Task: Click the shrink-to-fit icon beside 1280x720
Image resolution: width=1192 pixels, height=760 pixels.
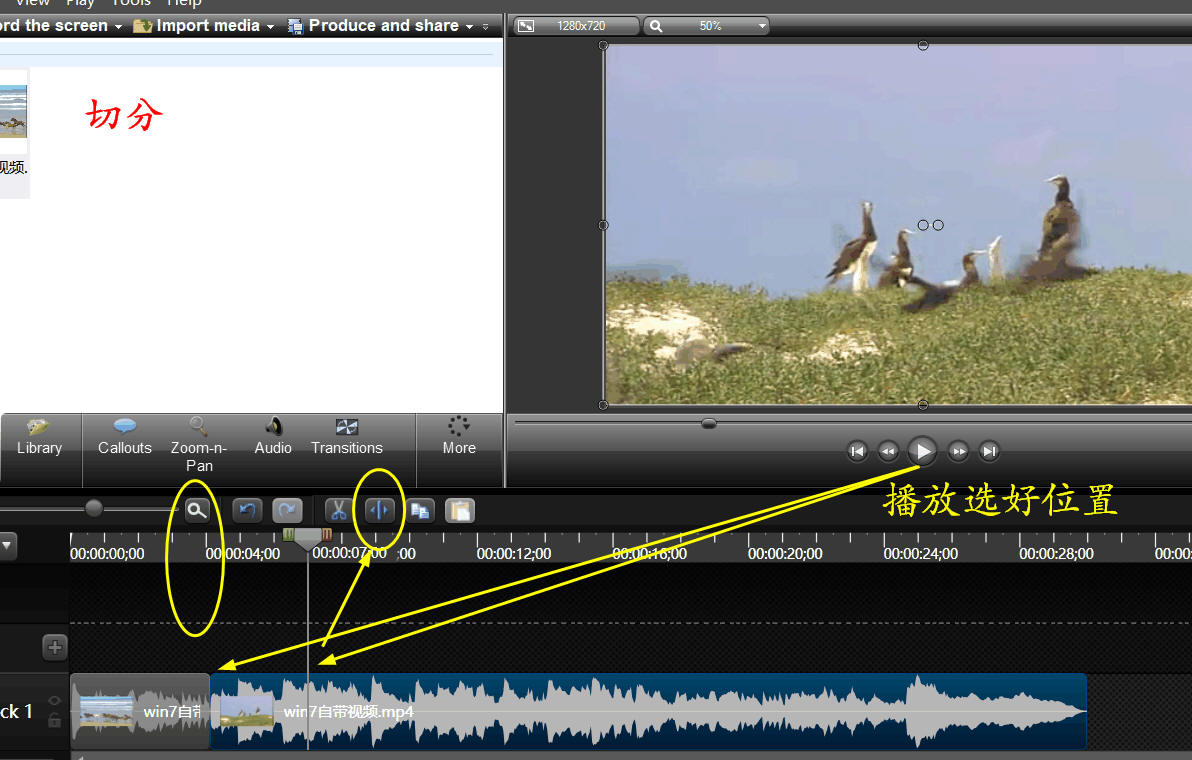Action: tap(525, 26)
